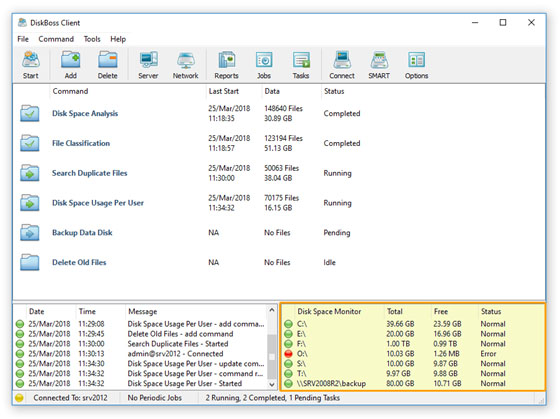Click the Total column header
The width and height of the screenshot is (560, 419).
click(x=395, y=311)
